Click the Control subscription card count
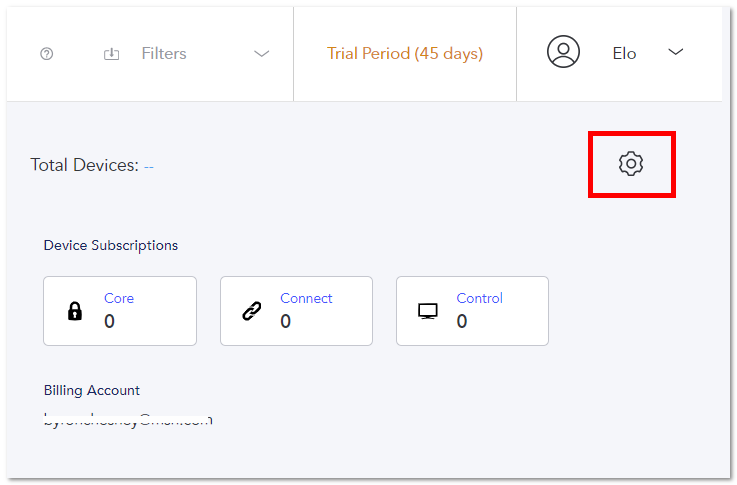This screenshot has height=485, width=737. 462,321
